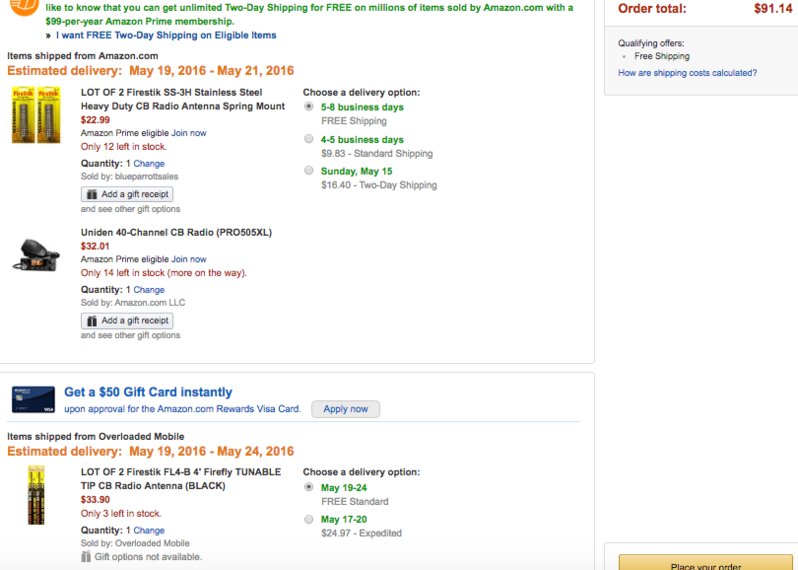
Task: Click the orange Prime shipping logo icon
Action: coord(23,7)
